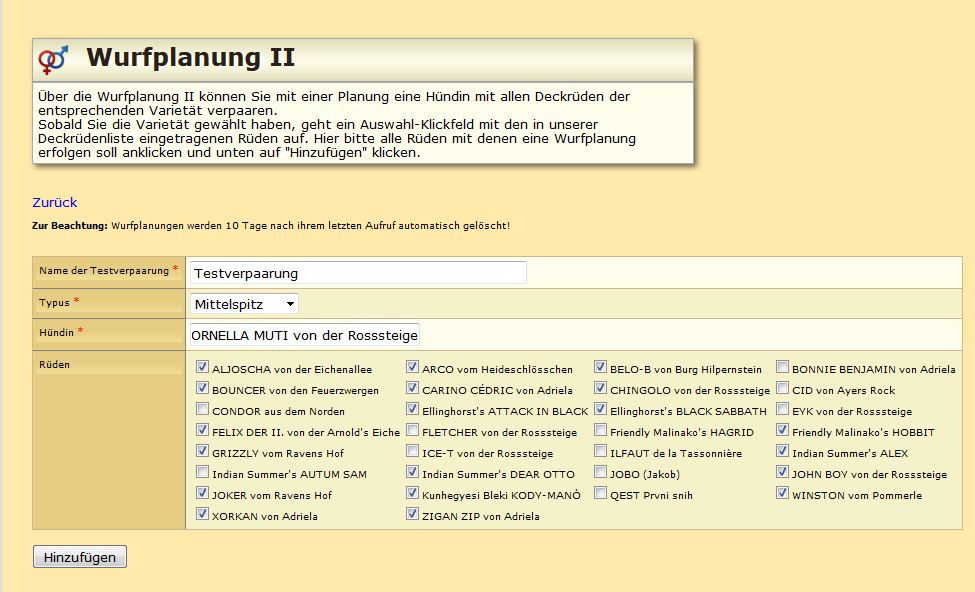This screenshot has height=592, width=975.
Task: Uncheck XORKAN von Adriela
Action: [x=203, y=515]
